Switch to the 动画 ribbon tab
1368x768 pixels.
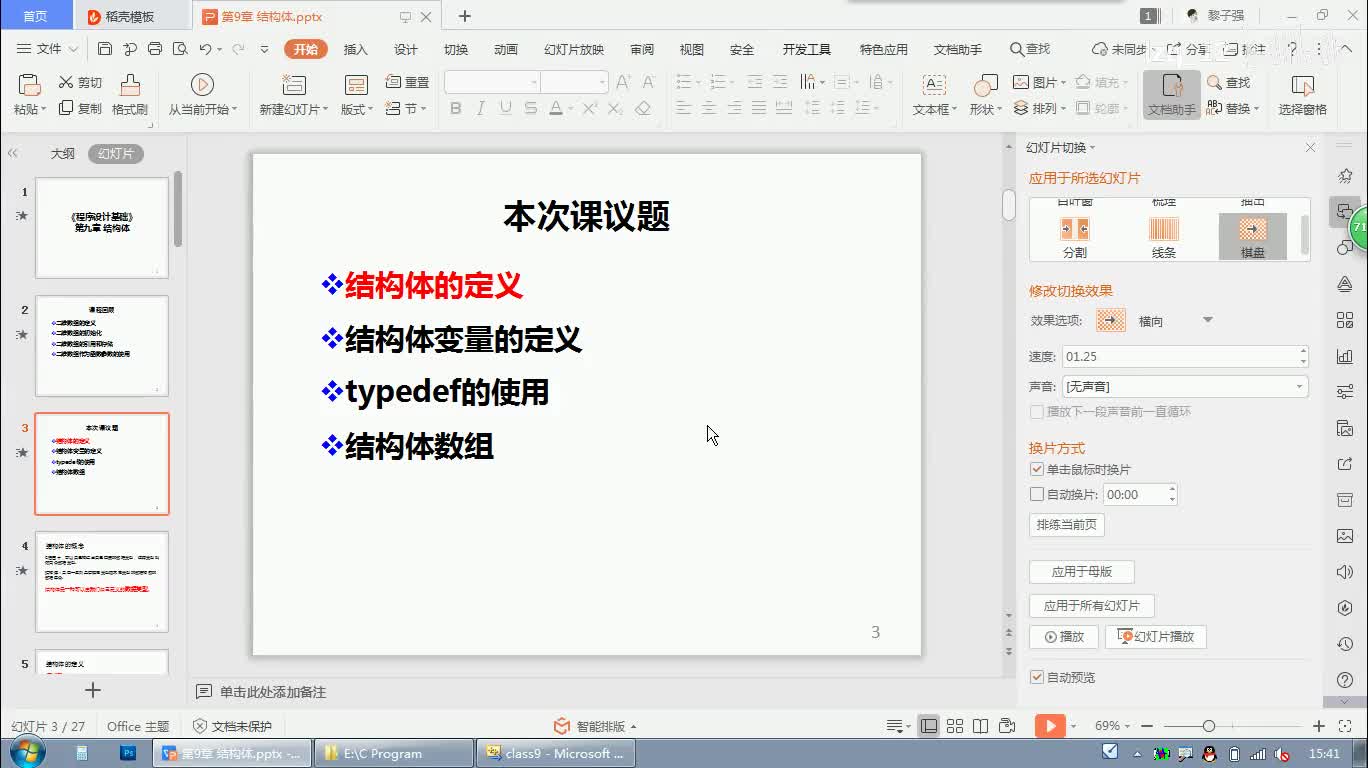click(x=506, y=49)
